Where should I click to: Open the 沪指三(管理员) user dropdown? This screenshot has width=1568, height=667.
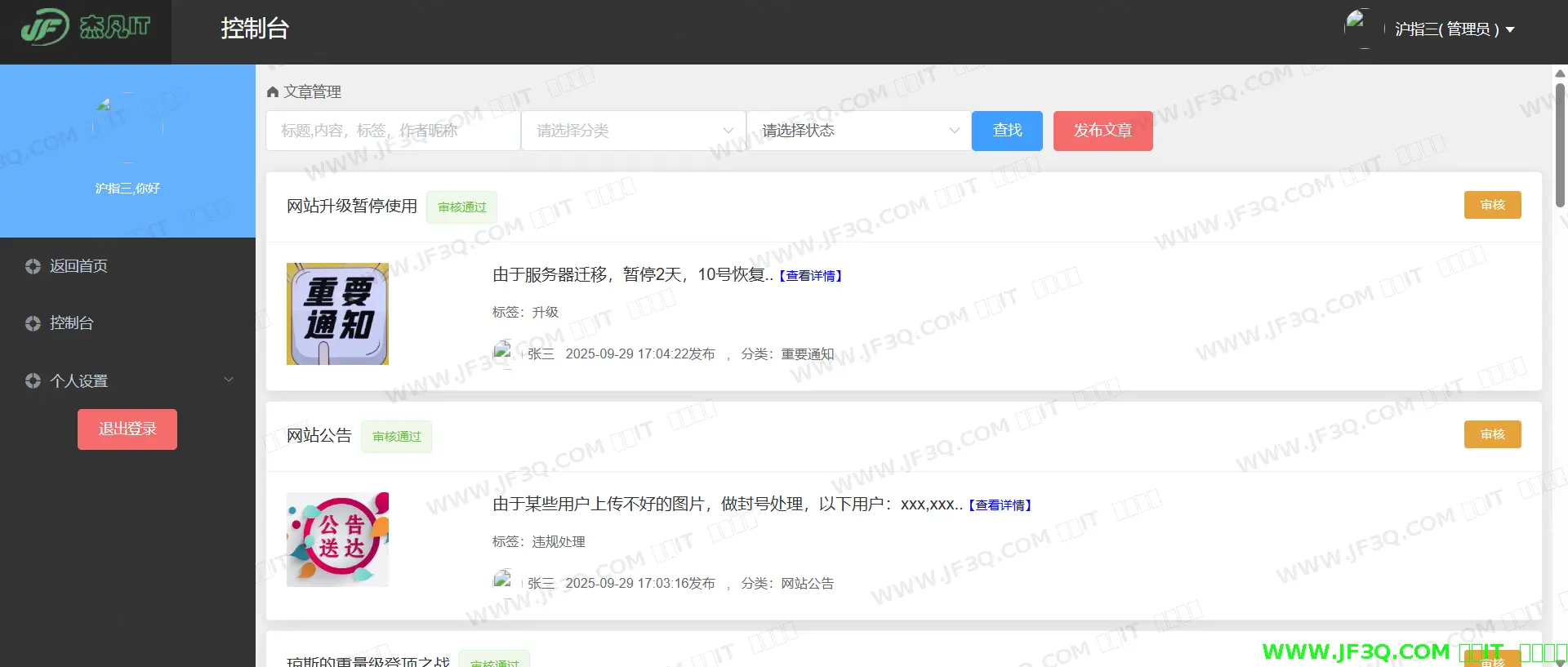pos(1454,29)
